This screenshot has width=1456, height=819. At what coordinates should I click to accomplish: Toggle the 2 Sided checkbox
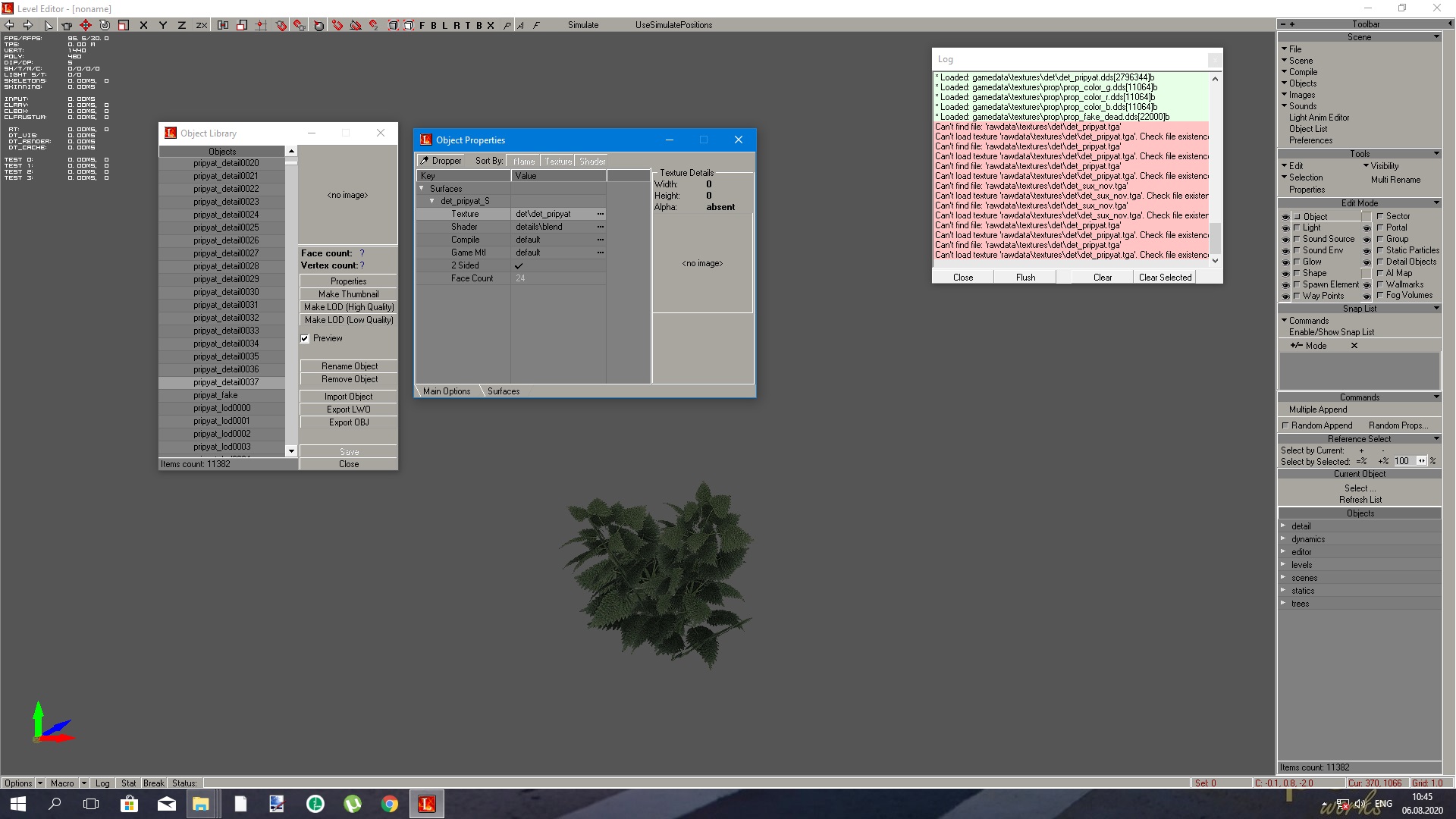[x=519, y=265]
